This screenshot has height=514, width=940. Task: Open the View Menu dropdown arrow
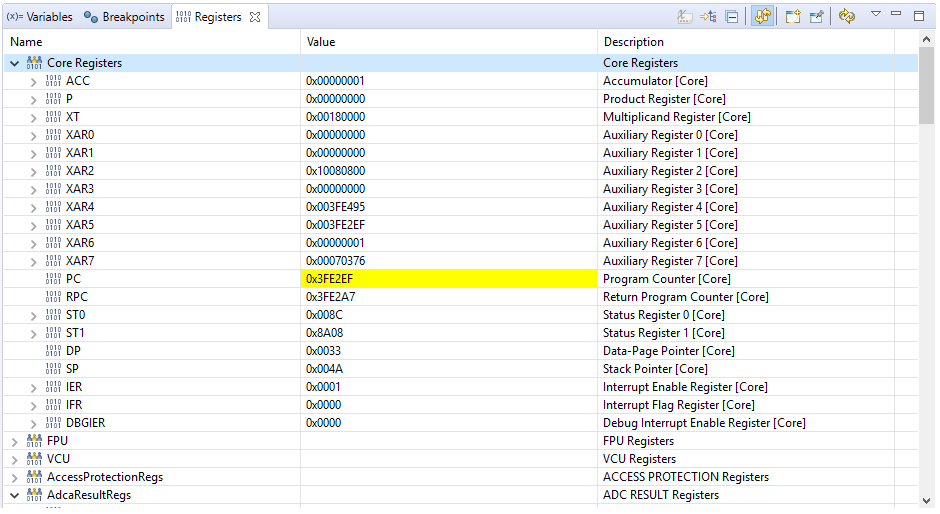[876, 15]
